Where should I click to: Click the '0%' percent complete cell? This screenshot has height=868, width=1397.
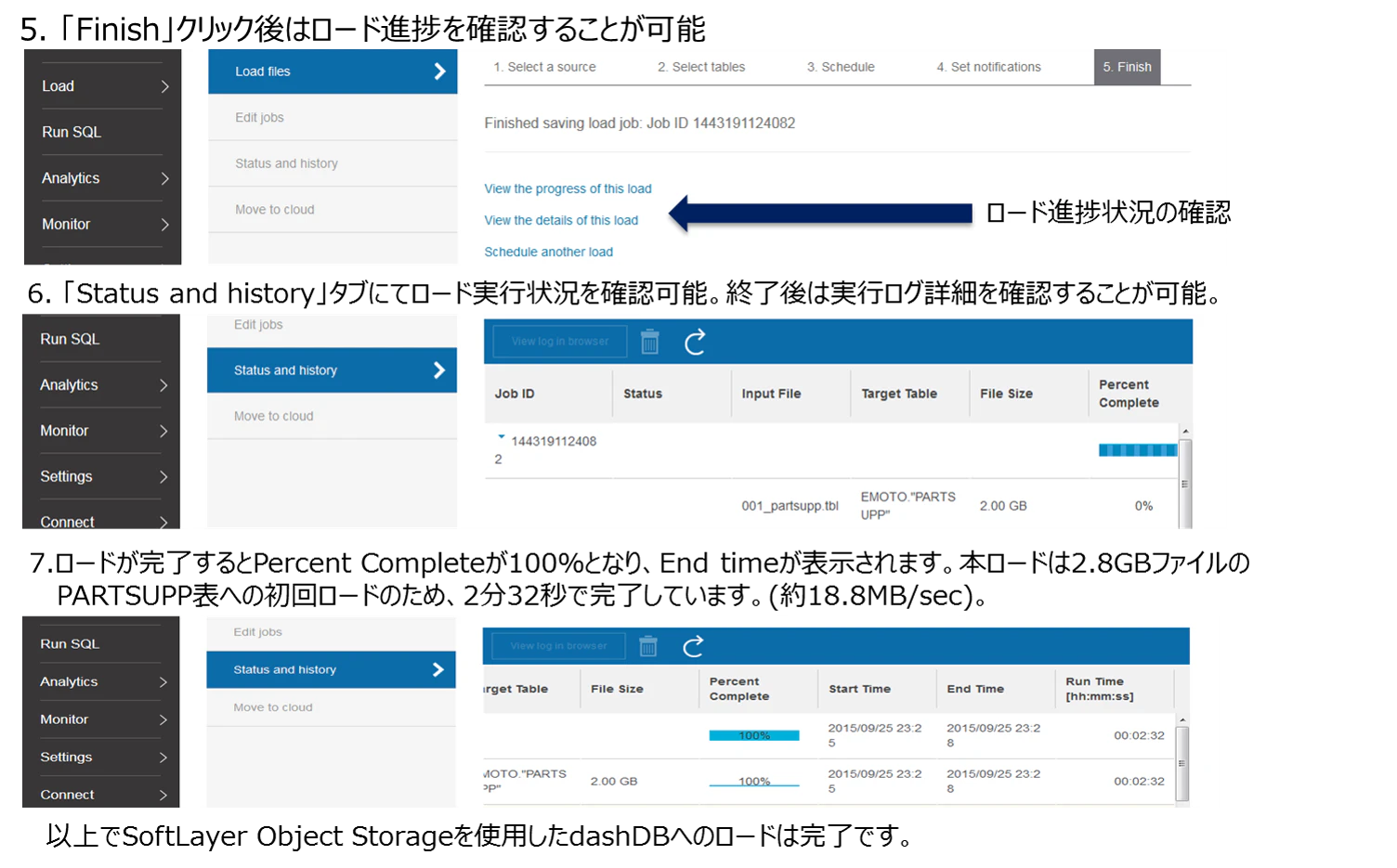coord(1143,506)
